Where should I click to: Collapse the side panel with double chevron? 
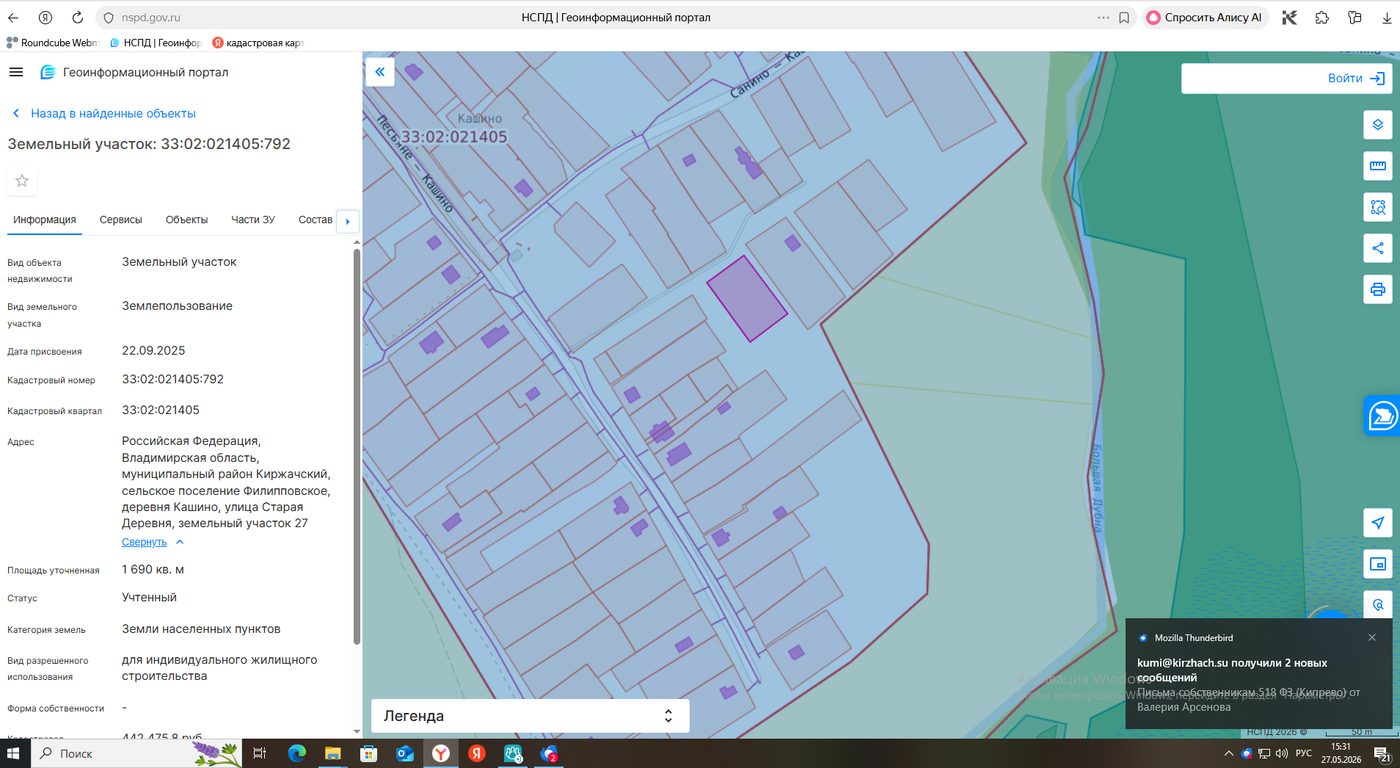[380, 72]
